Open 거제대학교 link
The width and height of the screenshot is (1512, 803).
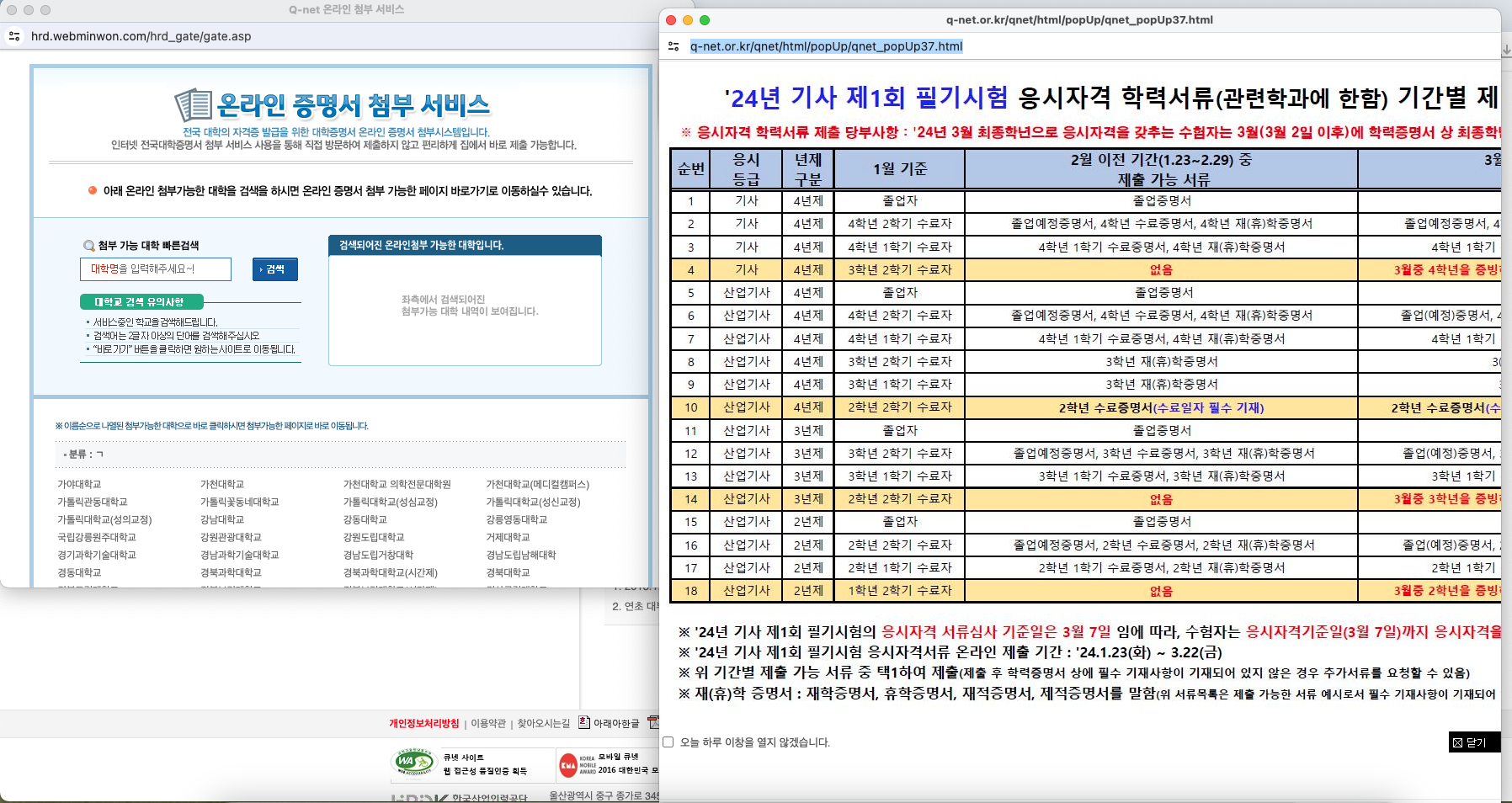(x=508, y=537)
